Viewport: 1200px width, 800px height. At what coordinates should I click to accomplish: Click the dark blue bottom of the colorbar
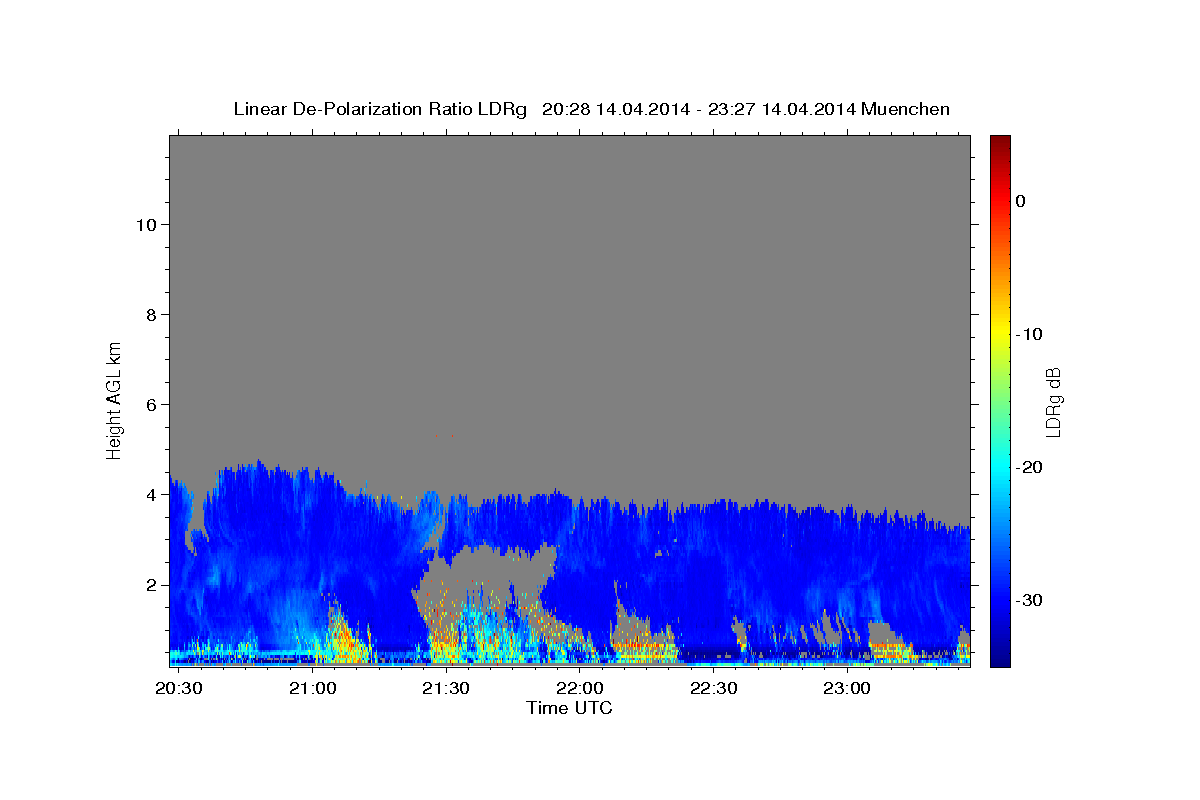point(1000,658)
